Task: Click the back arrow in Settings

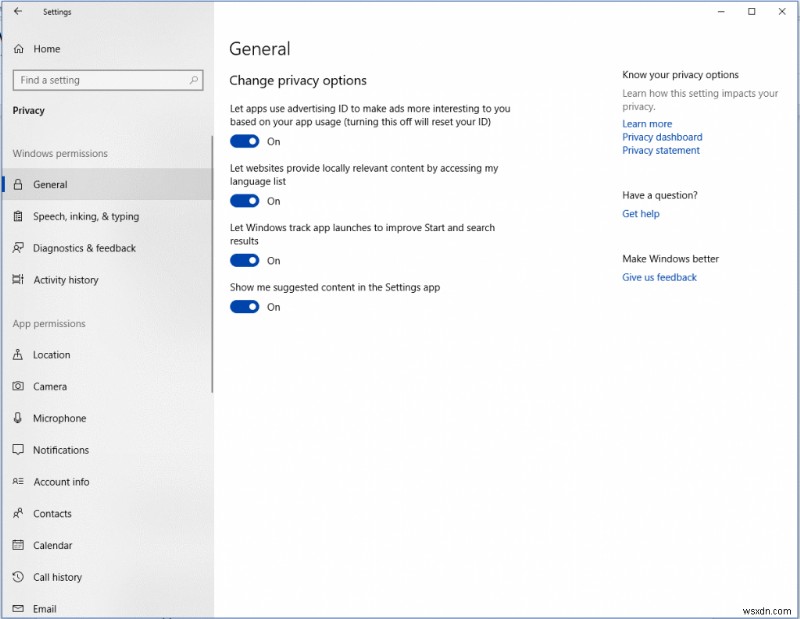Action: click(x=18, y=11)
